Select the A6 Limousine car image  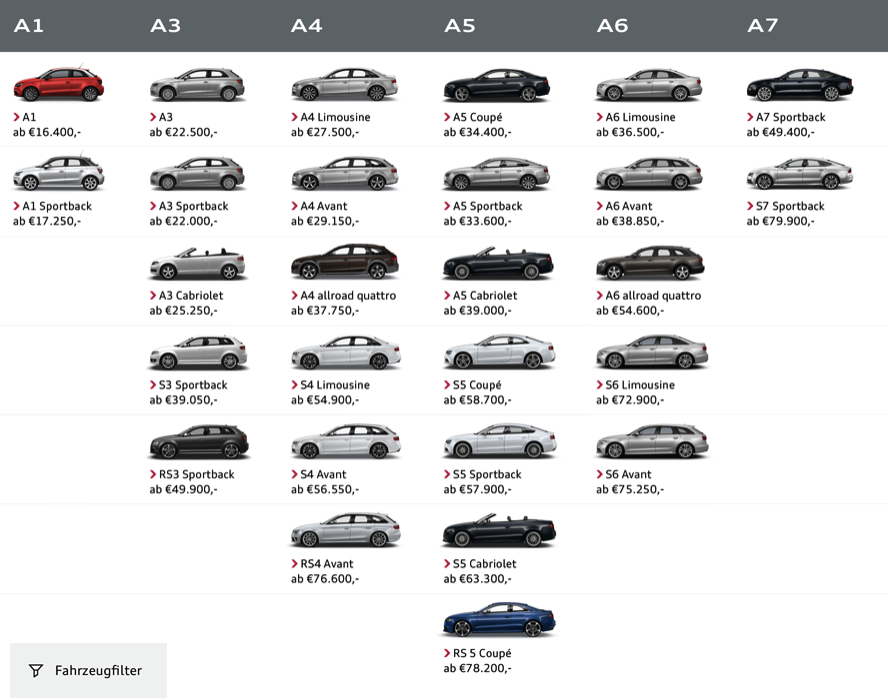(649, 85)
